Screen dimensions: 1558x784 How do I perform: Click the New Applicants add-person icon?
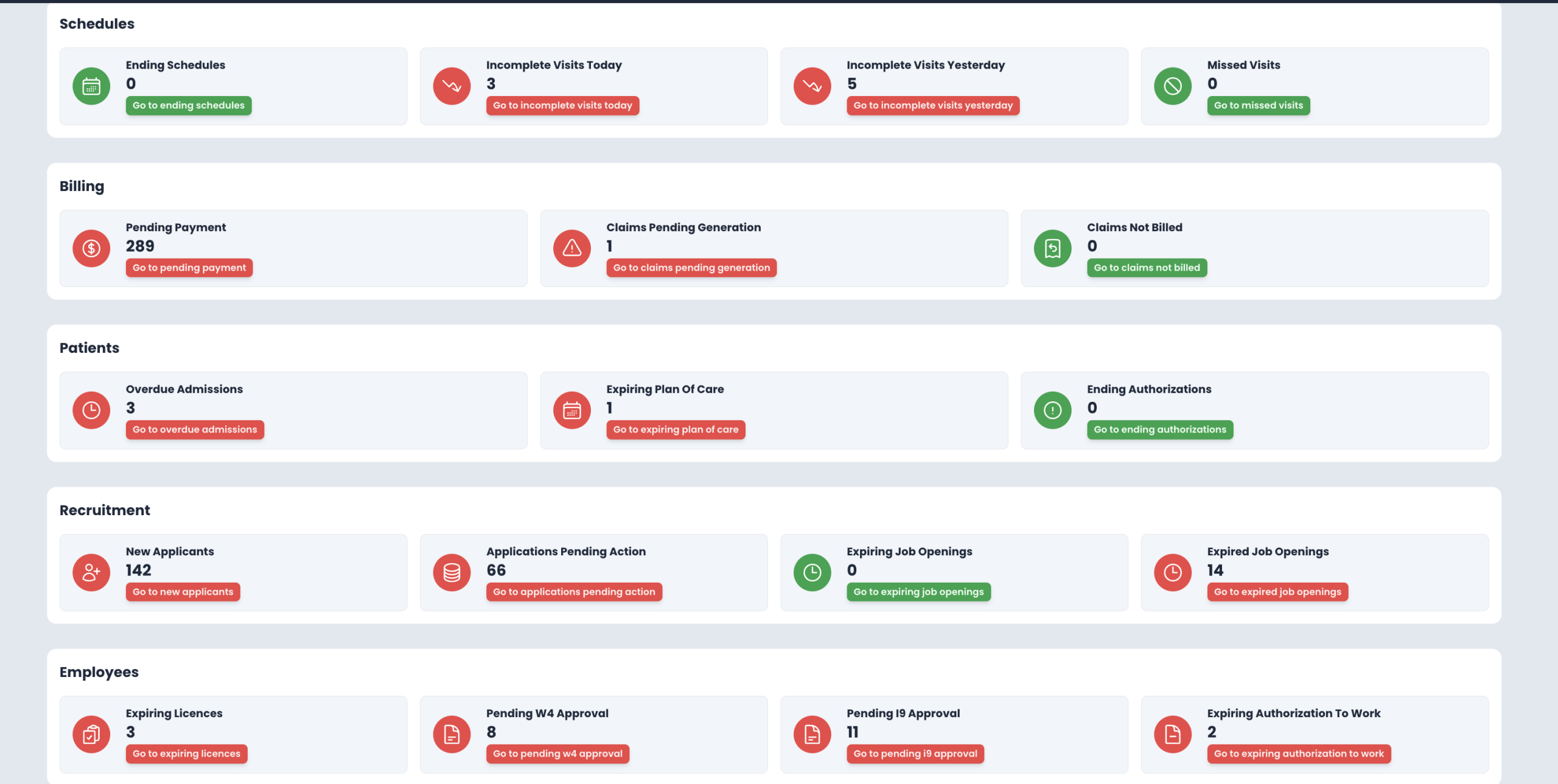[91, 572]
